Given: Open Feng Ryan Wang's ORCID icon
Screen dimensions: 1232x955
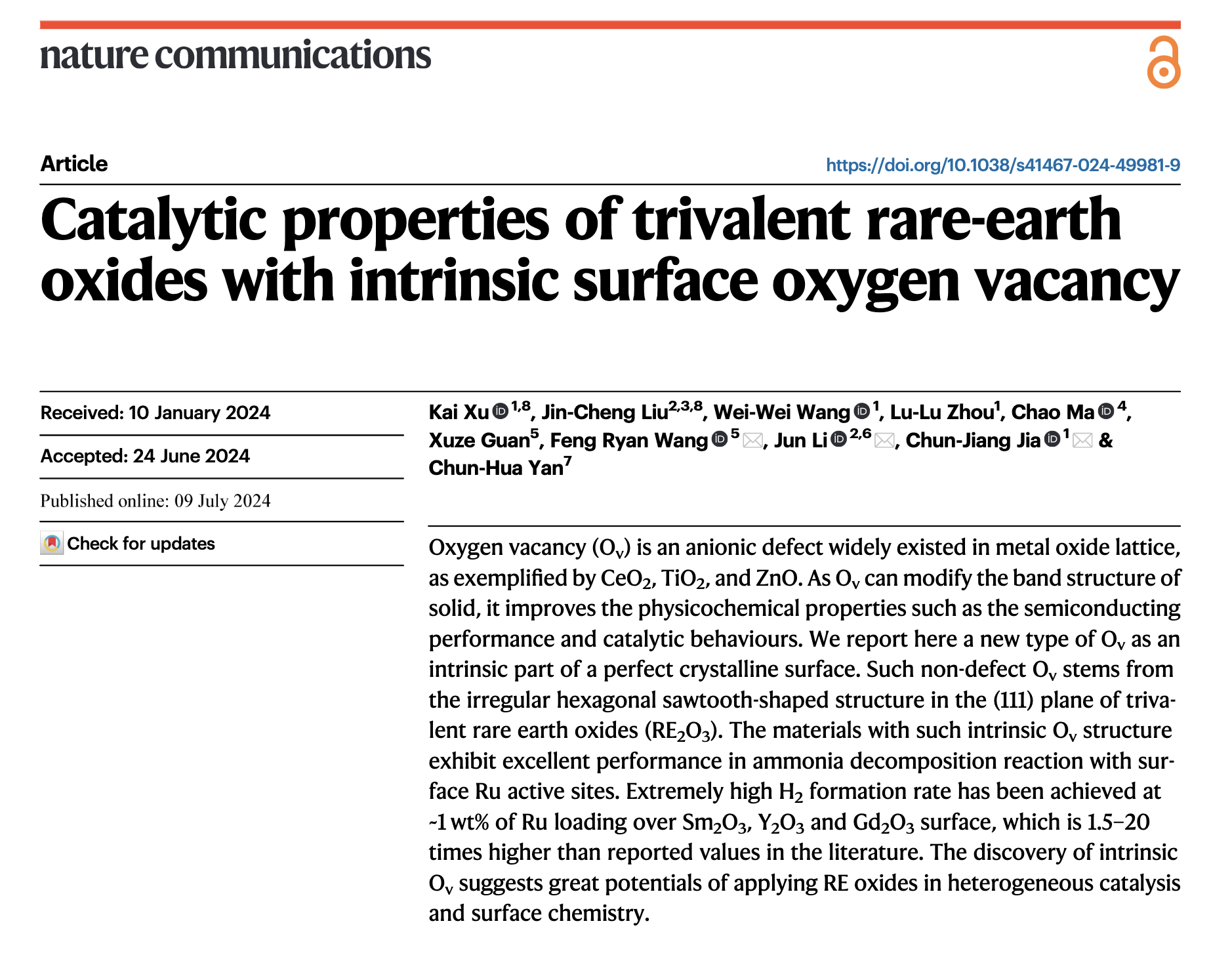Looking at the screenshot, I should pos(720,439).
